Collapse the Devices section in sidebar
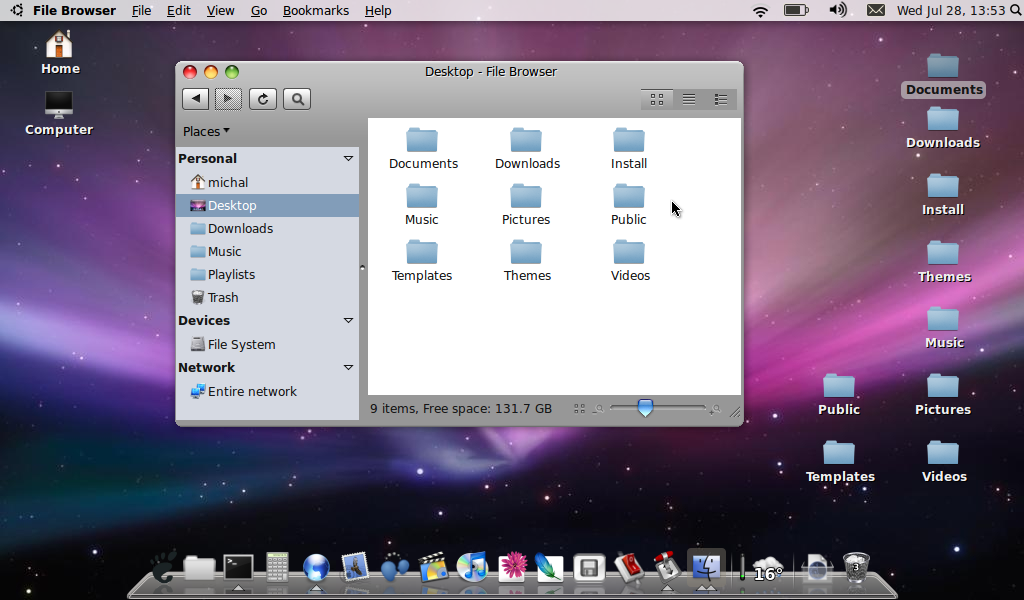The image size is (1024, 600). click(348, 320)
